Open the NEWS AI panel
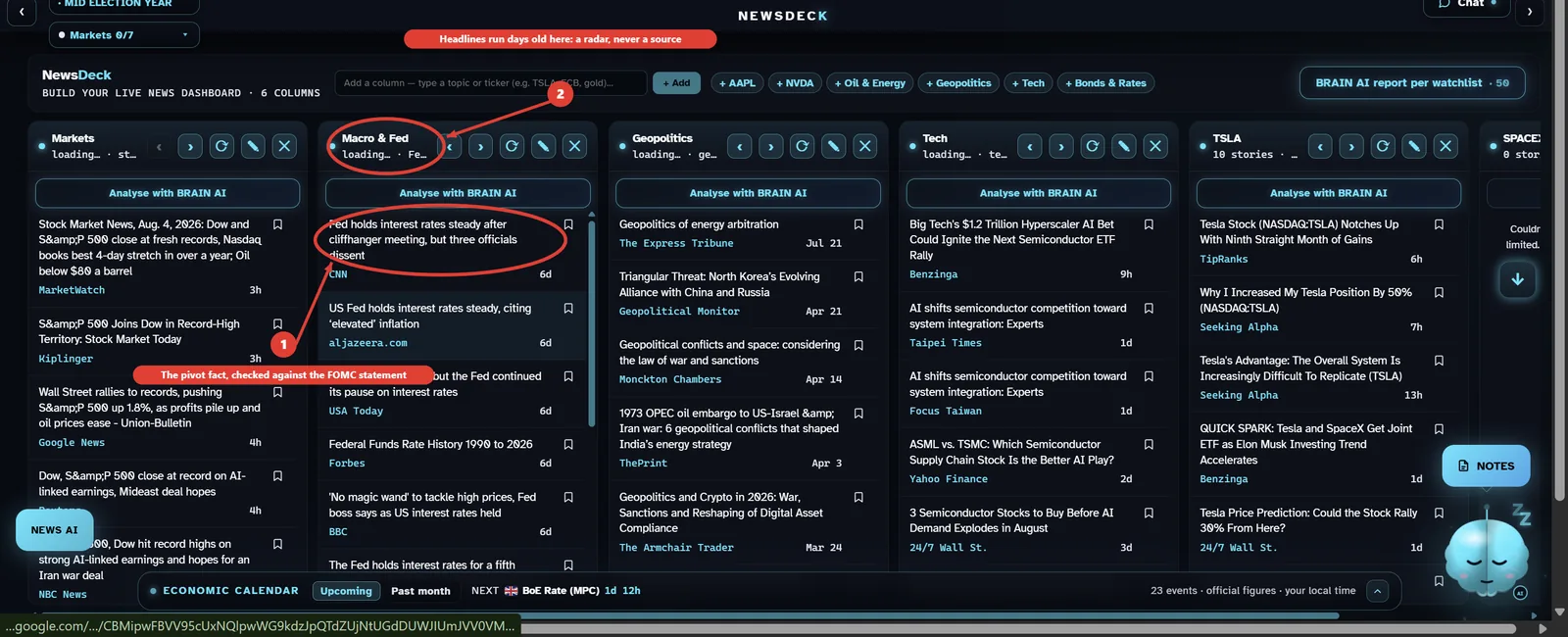 pos(54,530)
